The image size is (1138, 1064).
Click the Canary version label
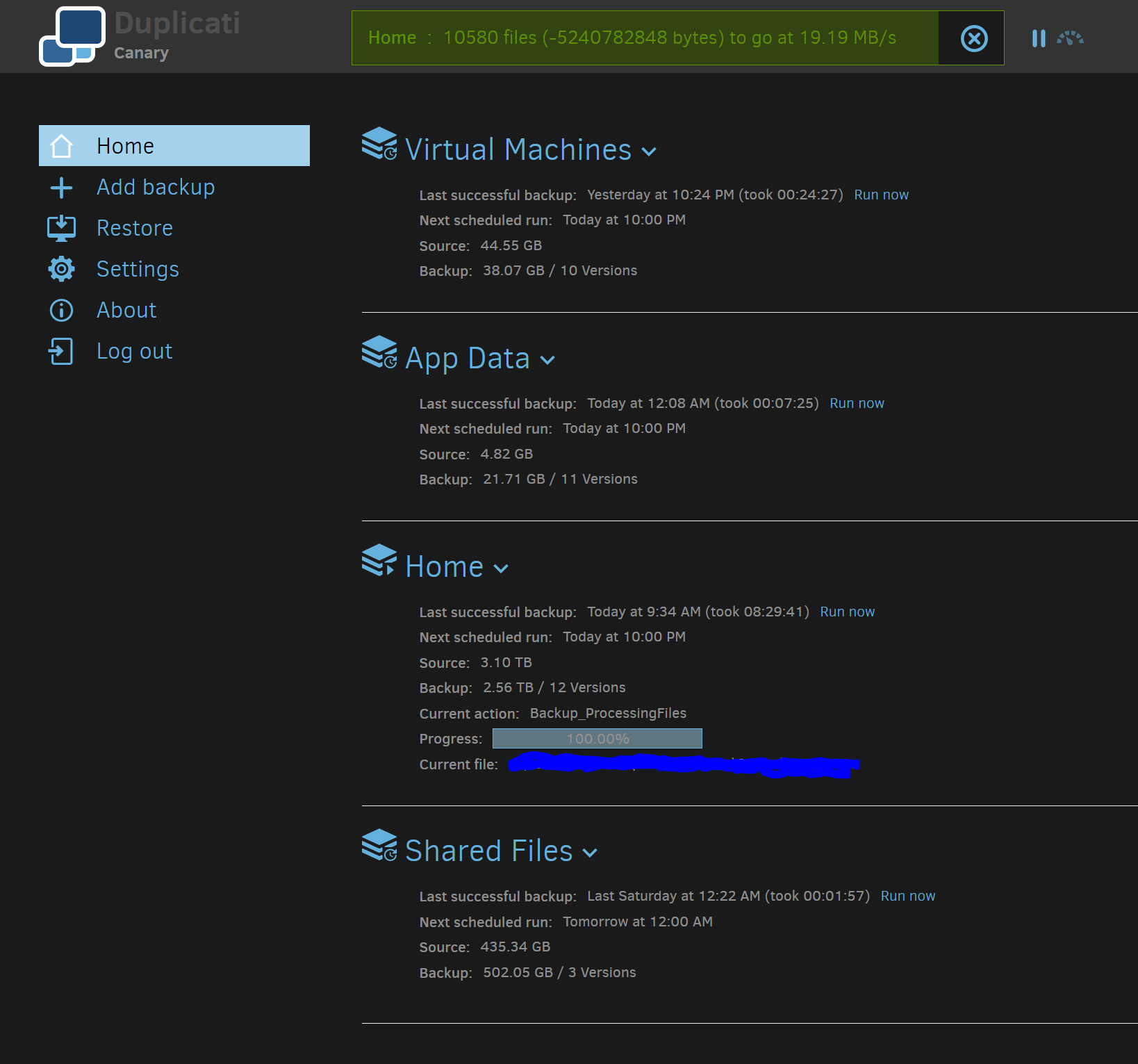pyautogui.click(x=141, y=53)
